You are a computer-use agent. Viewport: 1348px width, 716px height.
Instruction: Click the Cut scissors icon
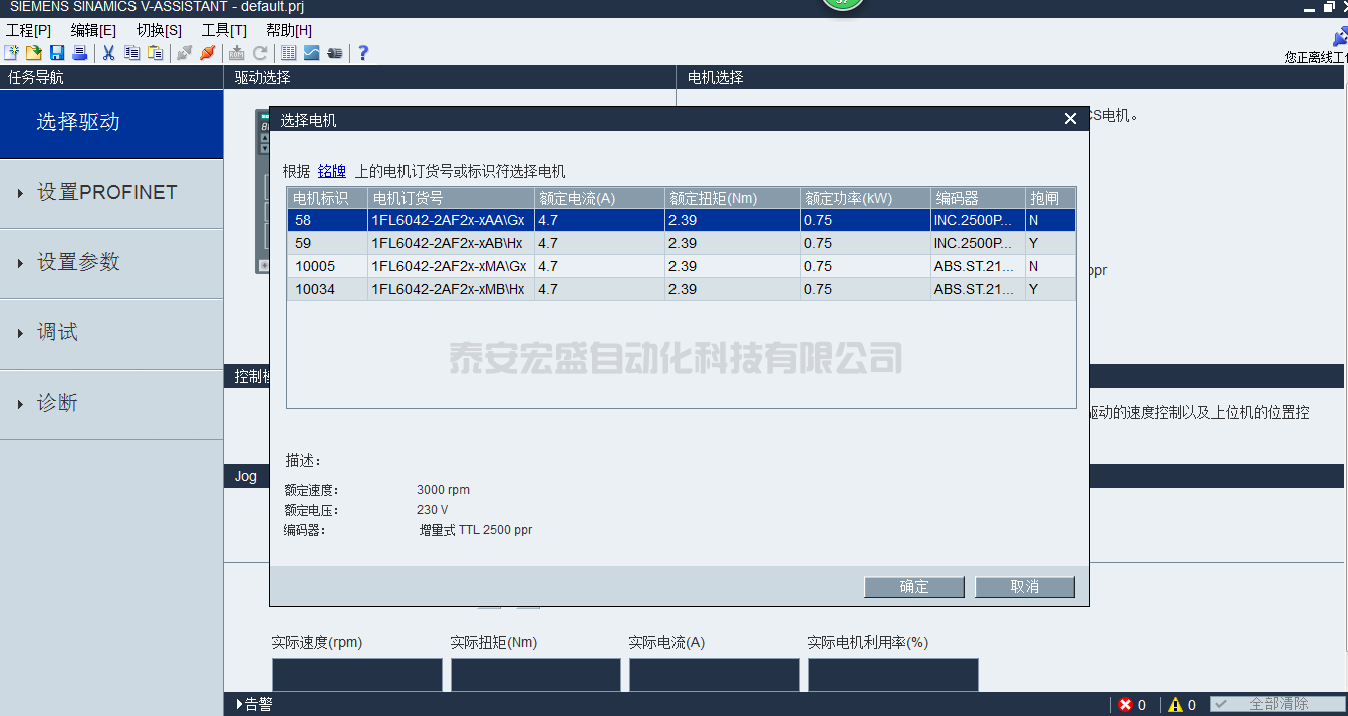[x=108, y=53]
